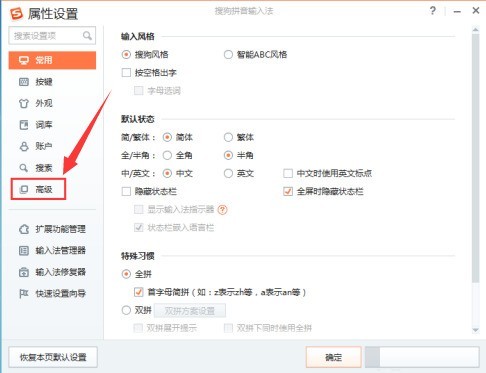The width and height of the screenshot is (486, 373).
Task: Switch to the 外观 appearance tab
Action: [36, 103]
